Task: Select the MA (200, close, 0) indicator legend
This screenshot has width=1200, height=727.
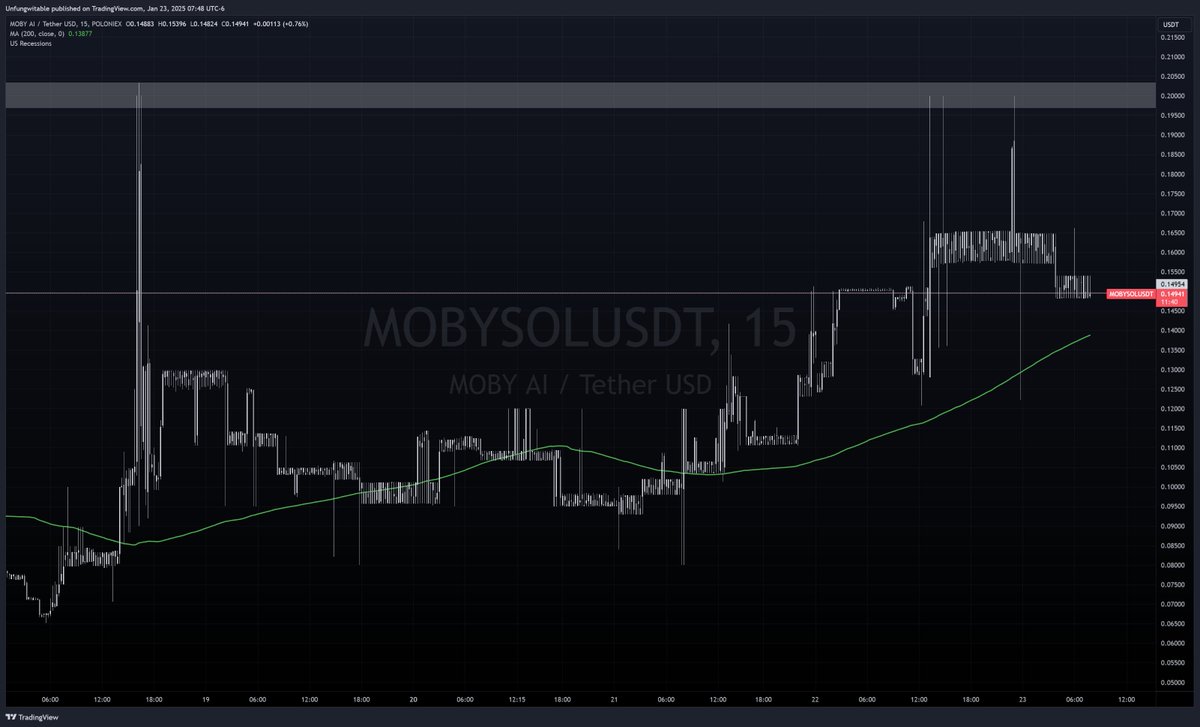Action: (36, 34)
